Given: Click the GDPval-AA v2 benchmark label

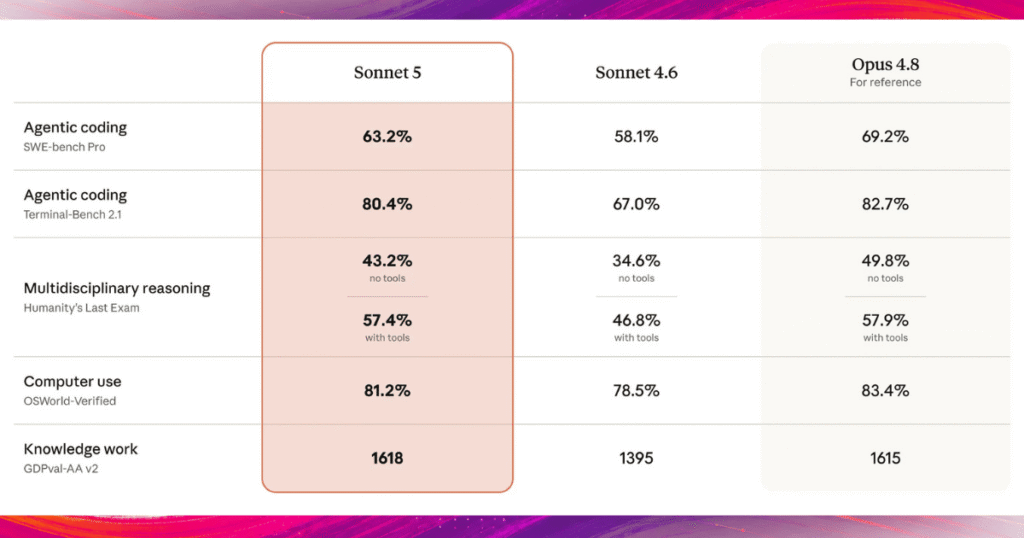Looking at the screenshot, I should pyautogui.click(x=61, y=469).
